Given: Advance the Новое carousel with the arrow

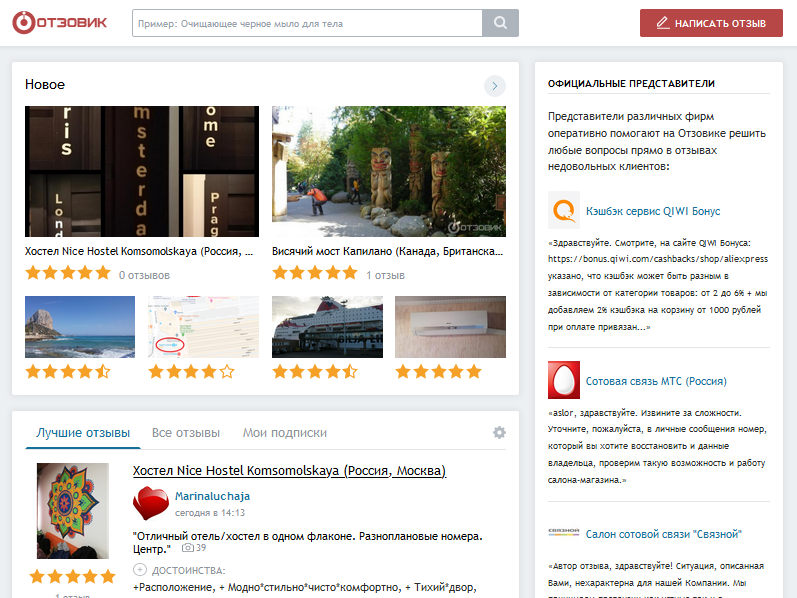Looking at the screenshot, I should click(x=495, y=86).
